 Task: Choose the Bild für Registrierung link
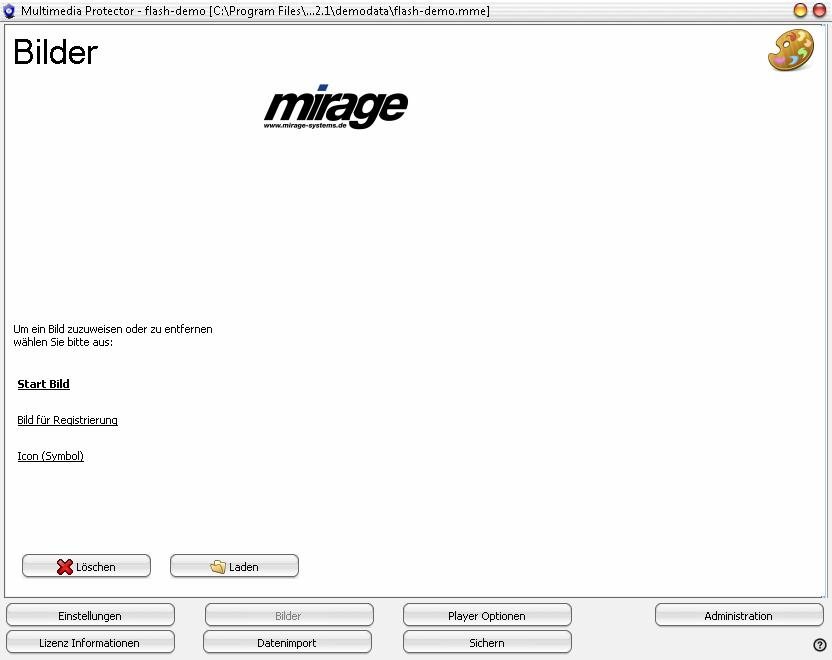point(67,420)
